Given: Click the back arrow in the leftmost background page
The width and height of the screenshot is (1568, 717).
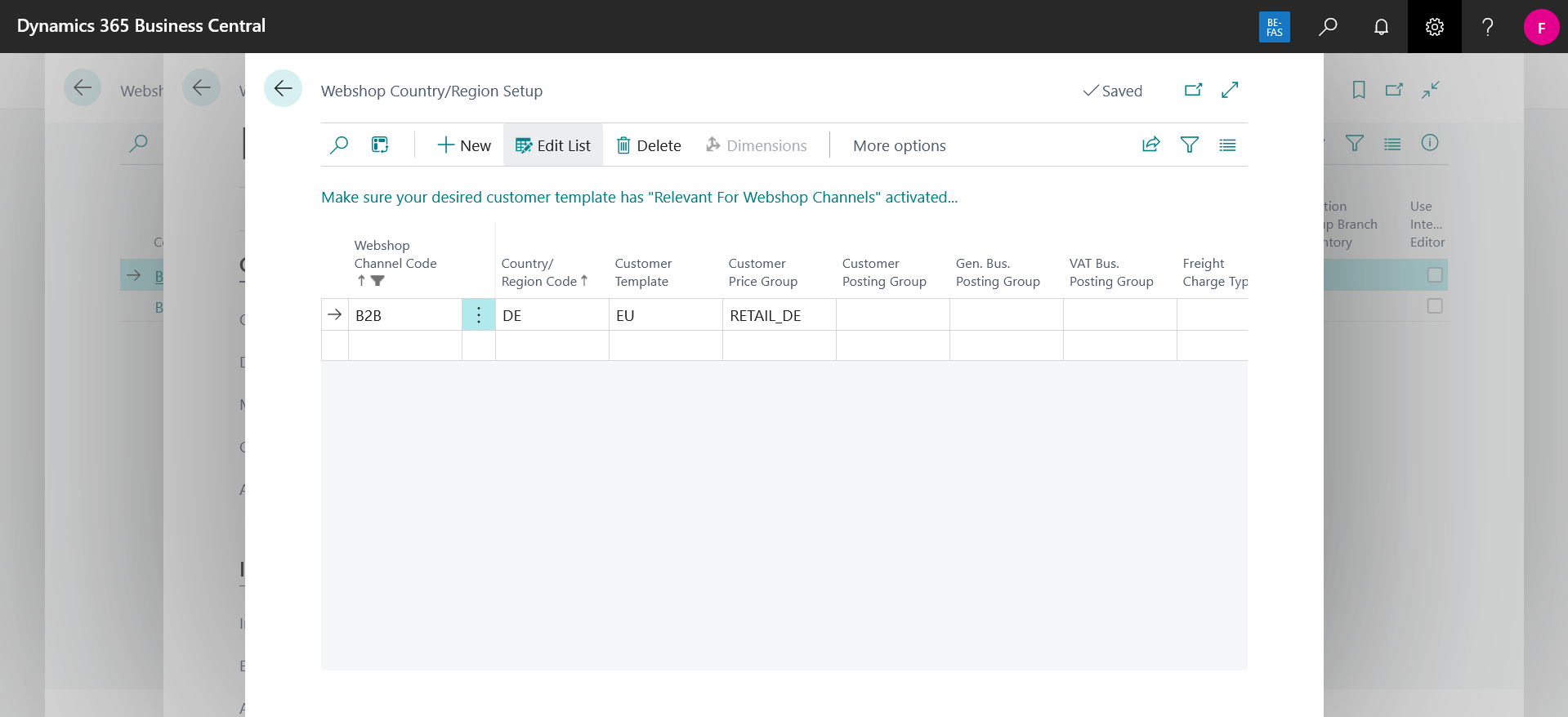Looking at the screenshot, I should pyautogui.click(x=83, y=87).
